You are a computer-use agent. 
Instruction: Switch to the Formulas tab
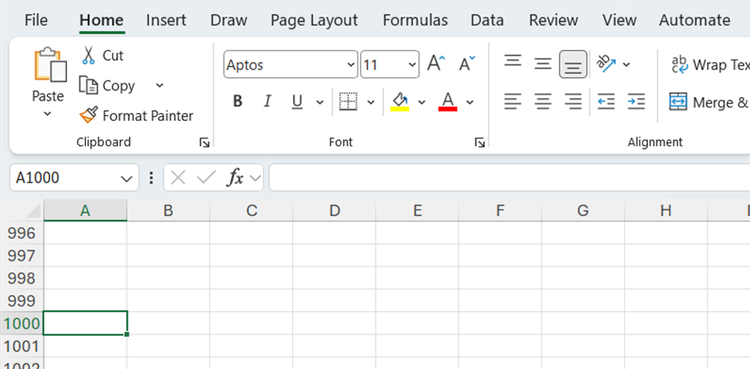(x=415, y=20)
